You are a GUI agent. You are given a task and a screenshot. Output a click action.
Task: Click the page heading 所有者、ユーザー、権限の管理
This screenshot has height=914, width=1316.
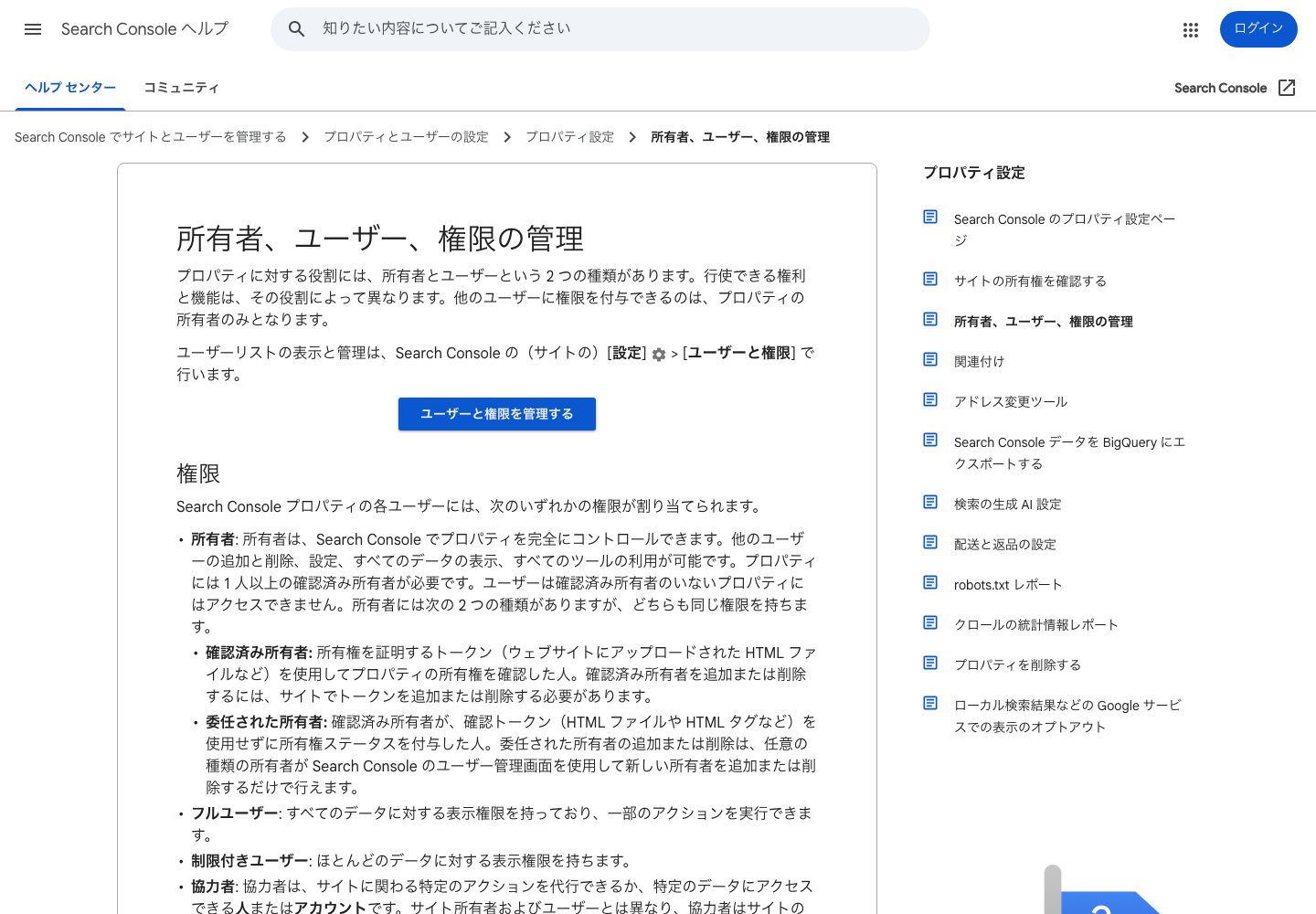tap(379, 239)
